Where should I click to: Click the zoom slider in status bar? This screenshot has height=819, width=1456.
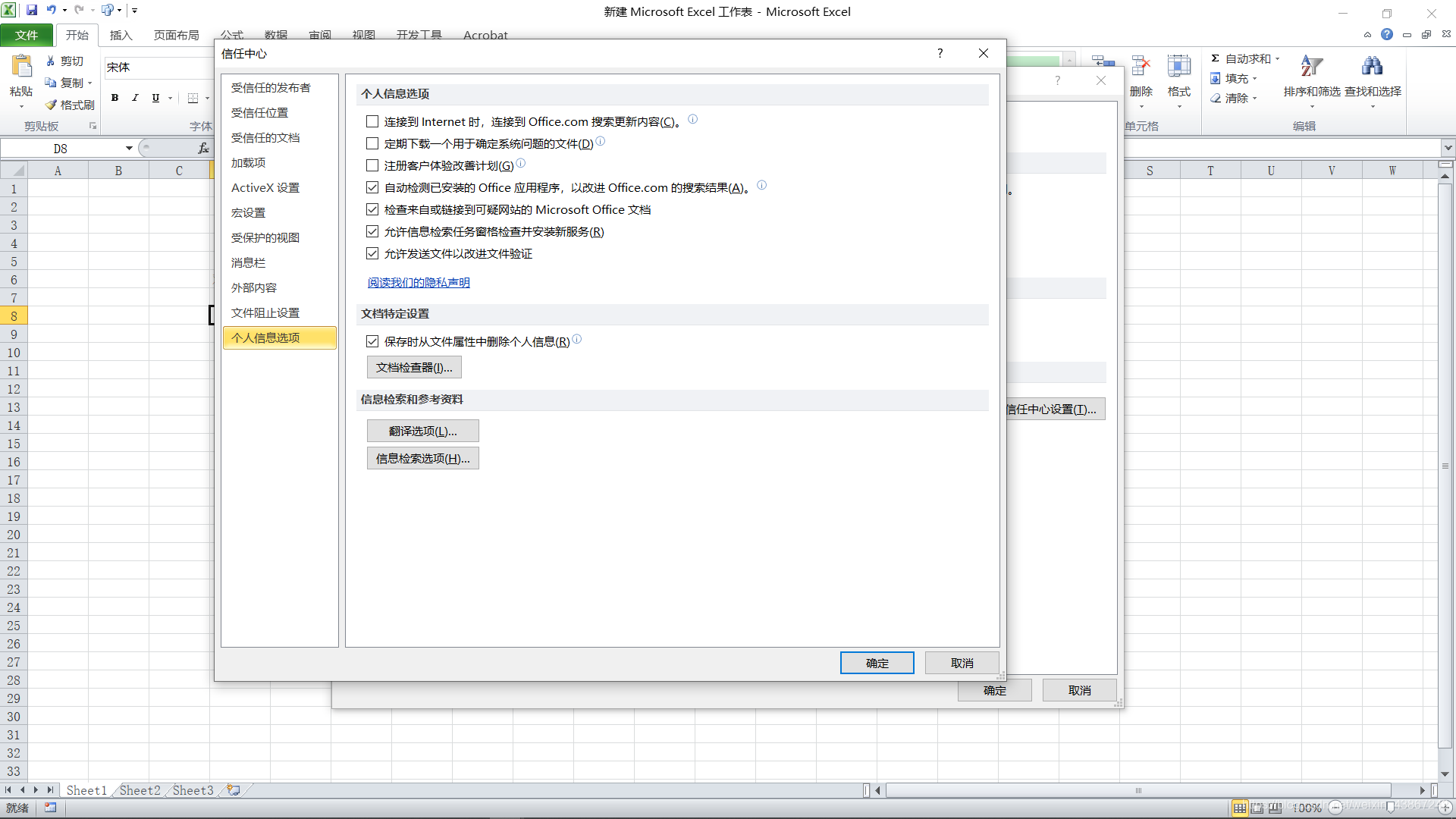click(1390, 808)
